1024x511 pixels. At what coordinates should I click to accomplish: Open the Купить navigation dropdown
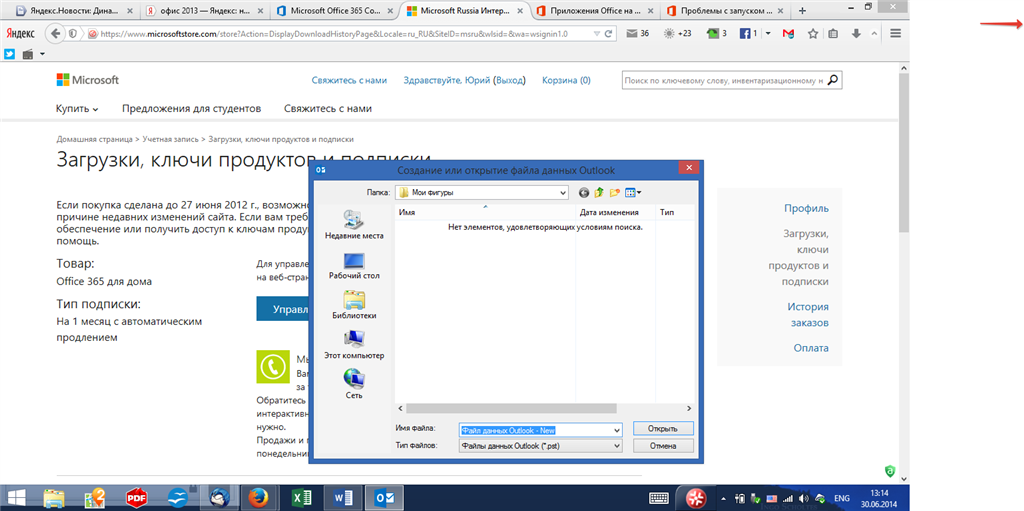pyautogui.click(x=77, y=108)
